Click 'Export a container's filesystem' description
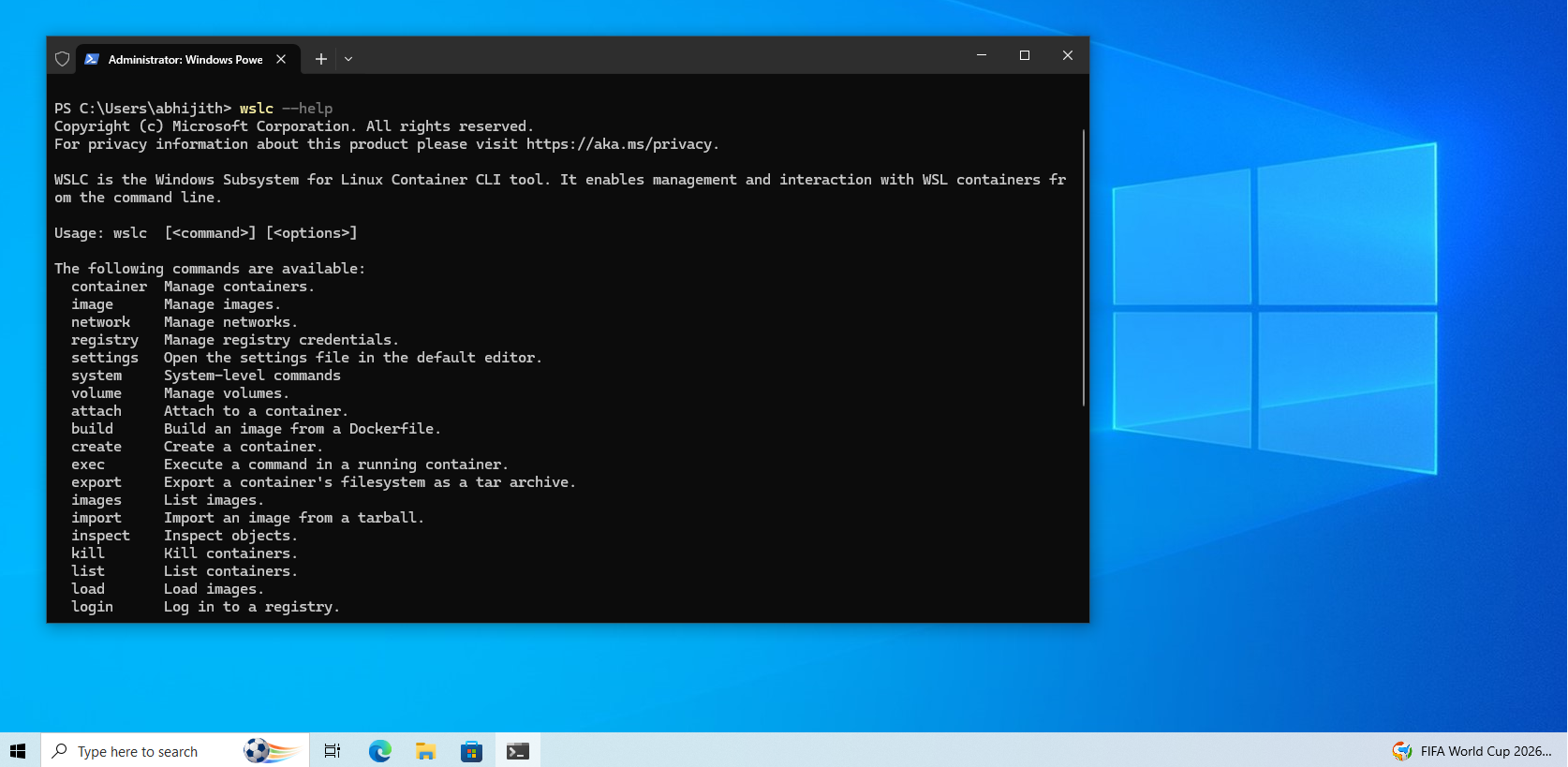1568x767 pixels. [370, 482]
